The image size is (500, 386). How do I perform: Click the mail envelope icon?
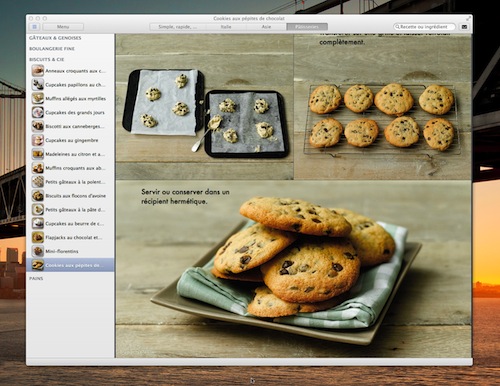point(464,27)
